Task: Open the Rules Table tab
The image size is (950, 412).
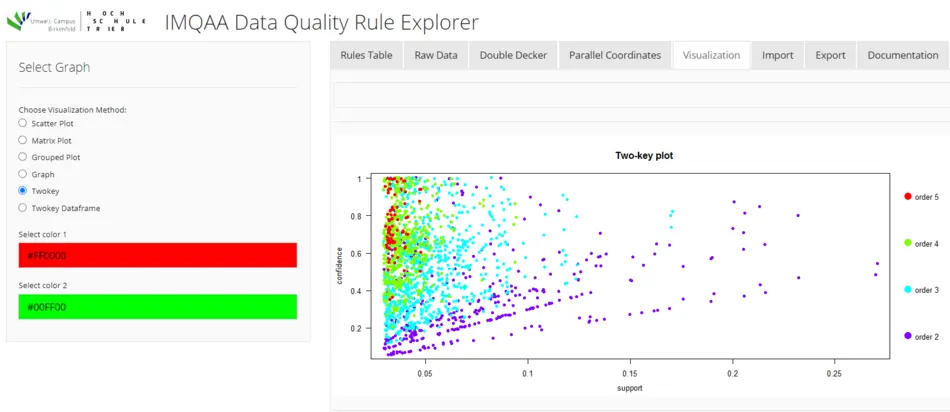Action: (x=366, y=55)
